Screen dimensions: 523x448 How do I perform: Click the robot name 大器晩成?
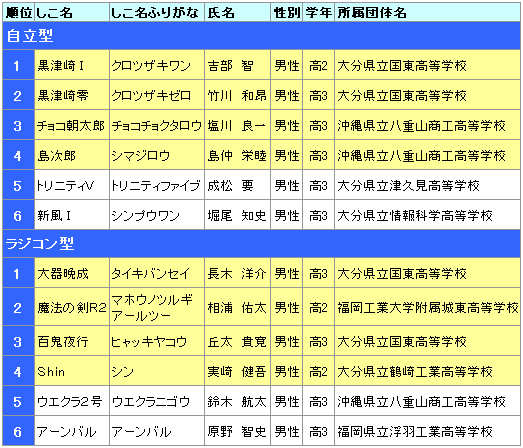pyautogui.click(x=63, y=274)
